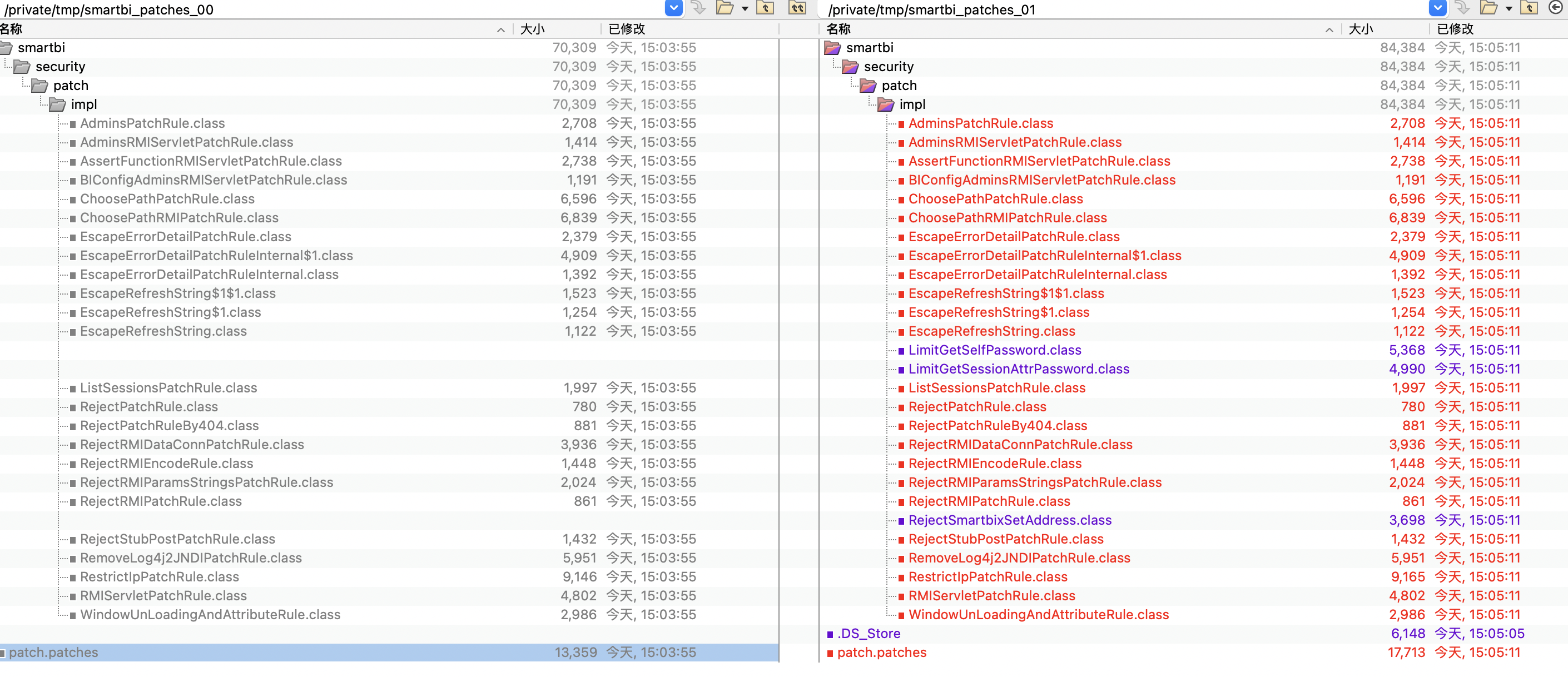Select LimitGetSessionAttrPassword.class in right pane

tap(1018, 369)
